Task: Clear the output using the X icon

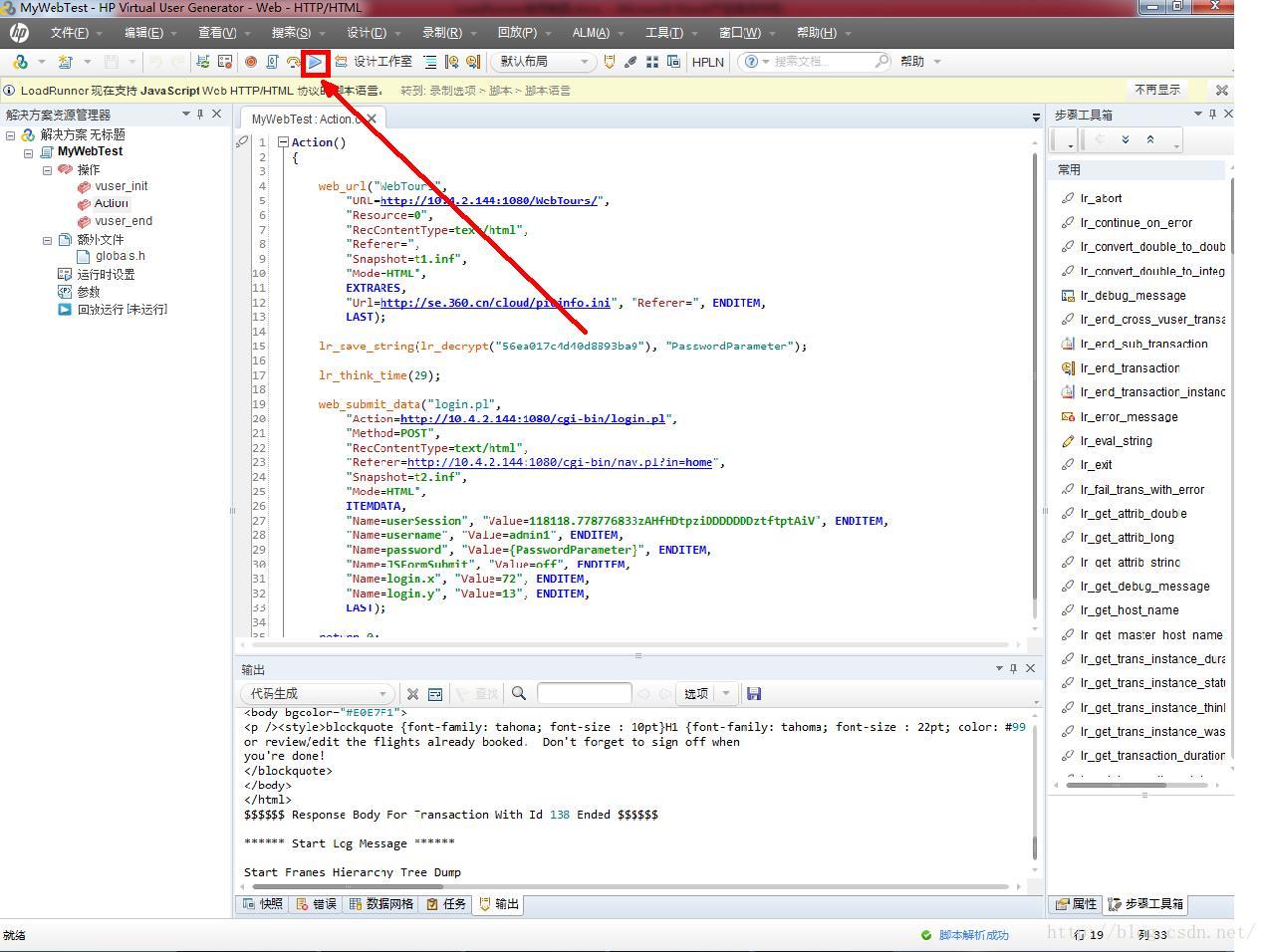Action: (x=413, y=693)
